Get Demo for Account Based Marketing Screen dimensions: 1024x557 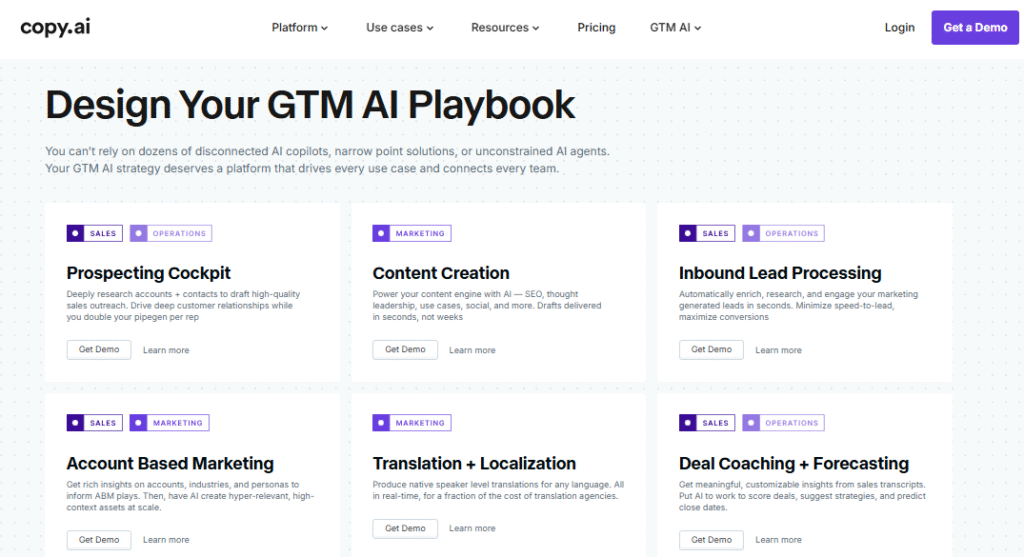point(99,540)
